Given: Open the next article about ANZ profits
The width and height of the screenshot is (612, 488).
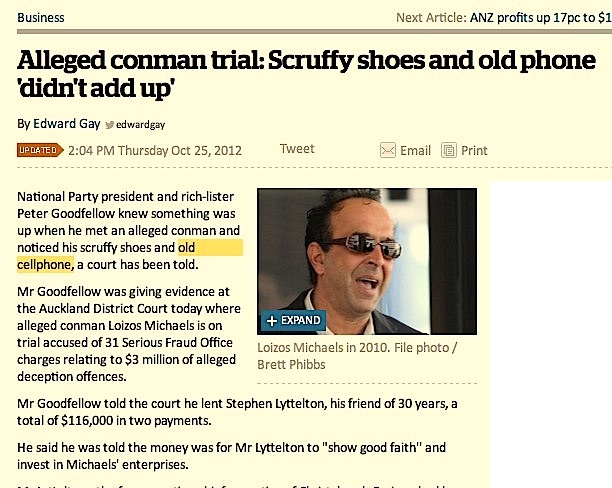Looking at the screenshot, I should point(541,18).
